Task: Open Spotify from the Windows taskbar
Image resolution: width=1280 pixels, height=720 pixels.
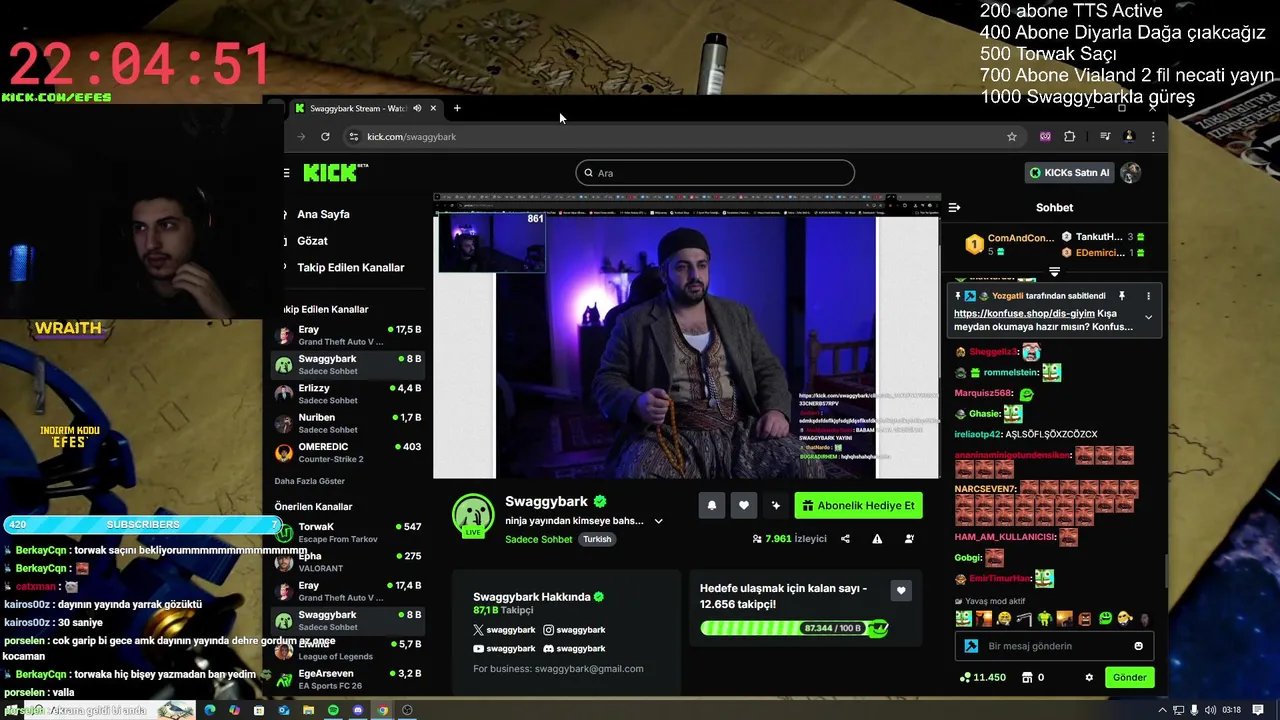Action: (333, 710)
